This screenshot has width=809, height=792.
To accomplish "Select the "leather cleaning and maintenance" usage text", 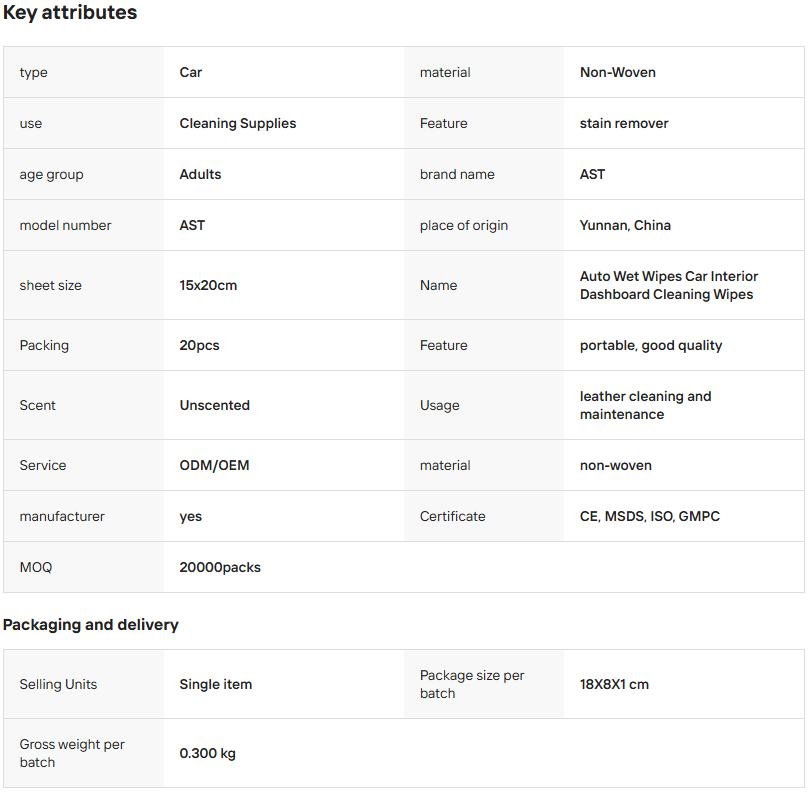I will (645, 405).
